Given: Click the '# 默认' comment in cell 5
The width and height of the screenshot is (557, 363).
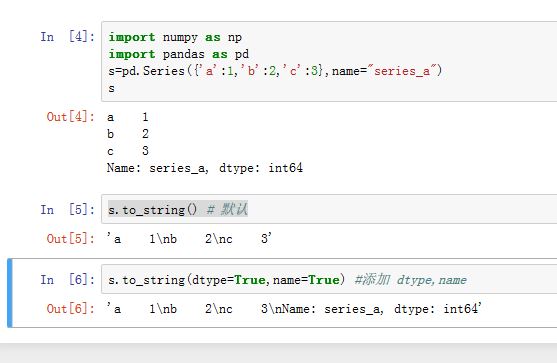Looking at the screenshot, I should (227, 209).
